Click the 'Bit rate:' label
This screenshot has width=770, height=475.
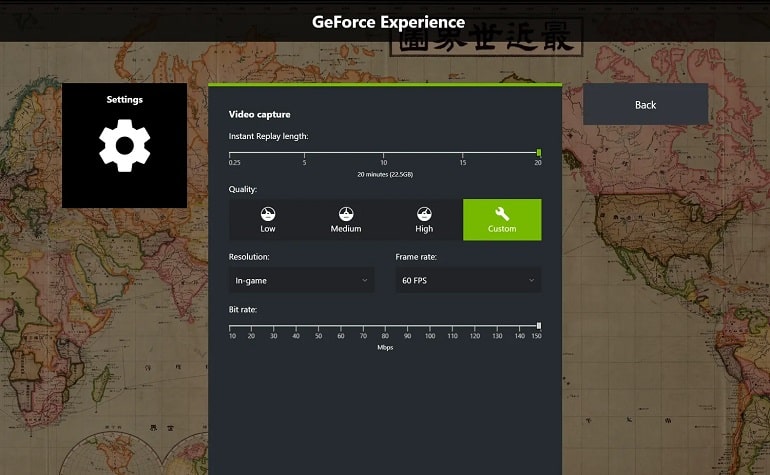tap(243, 309)
